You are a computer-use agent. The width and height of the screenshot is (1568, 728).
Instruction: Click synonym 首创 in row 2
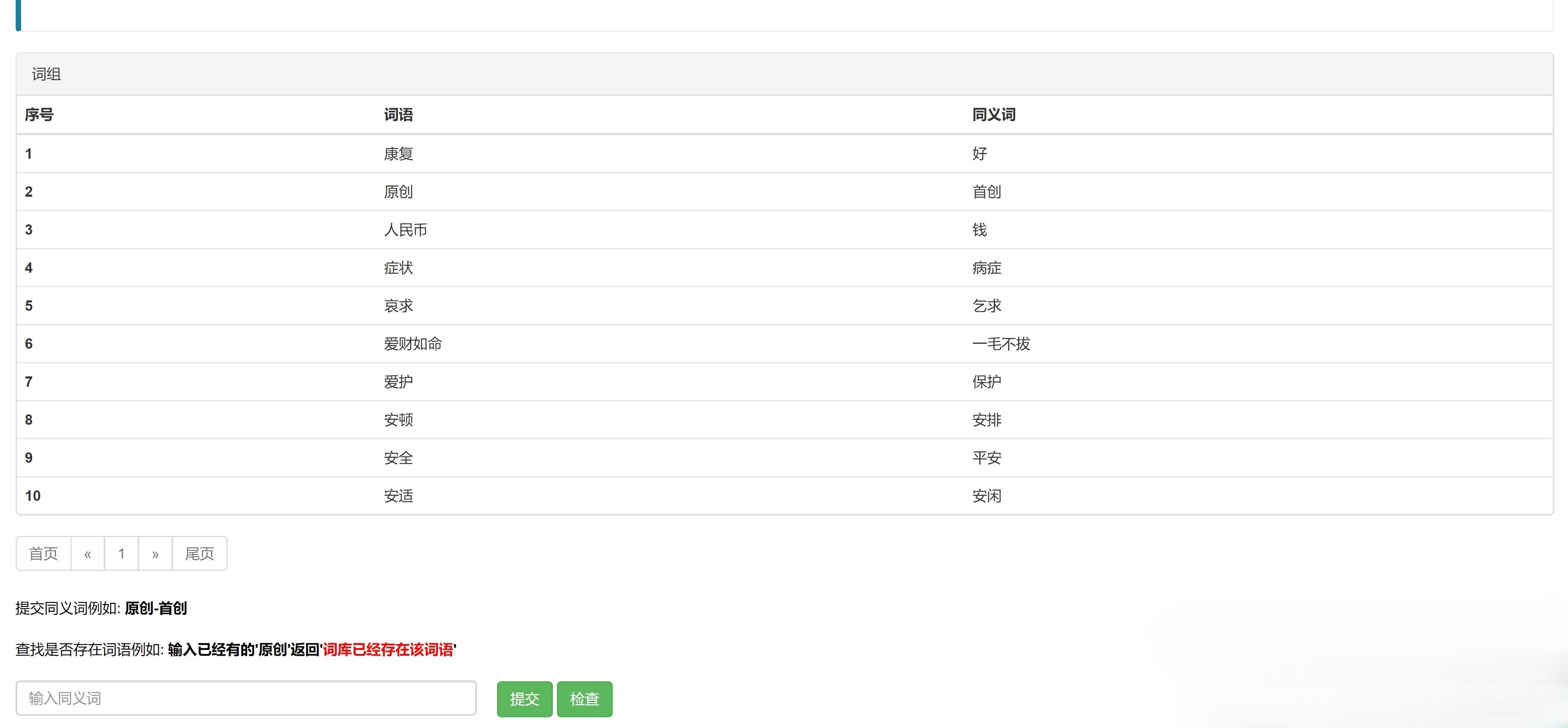point(986,192)
